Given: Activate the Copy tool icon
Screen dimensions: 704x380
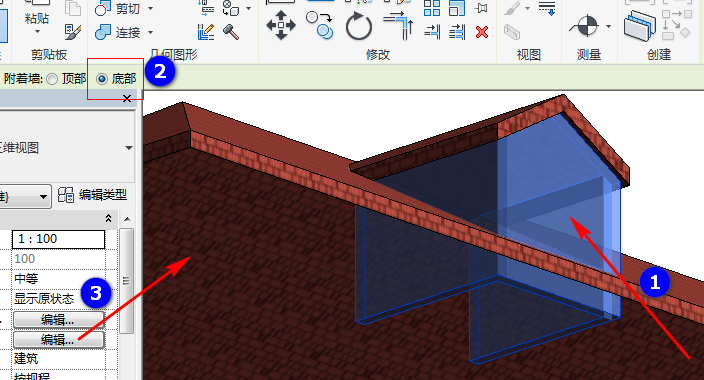Looking at the screenshot, I should click(x=319, y=25).
